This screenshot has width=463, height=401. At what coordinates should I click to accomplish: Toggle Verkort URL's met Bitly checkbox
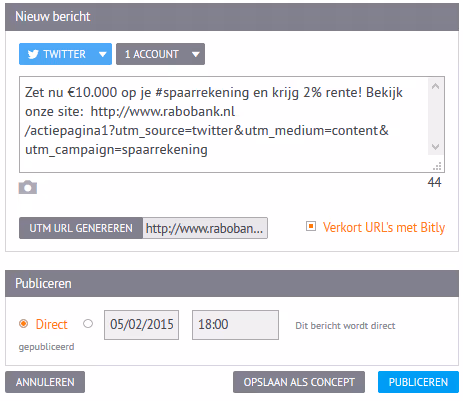(311, 227)
